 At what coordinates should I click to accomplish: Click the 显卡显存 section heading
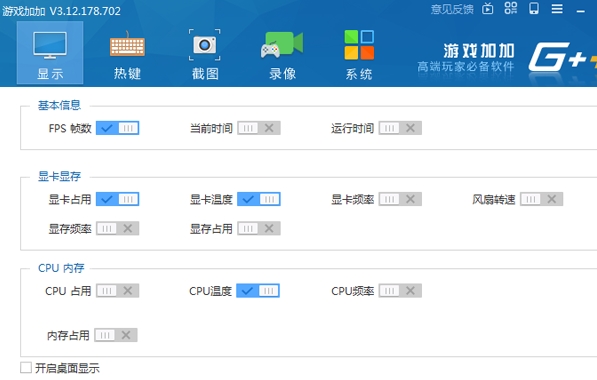click(59, 176)
